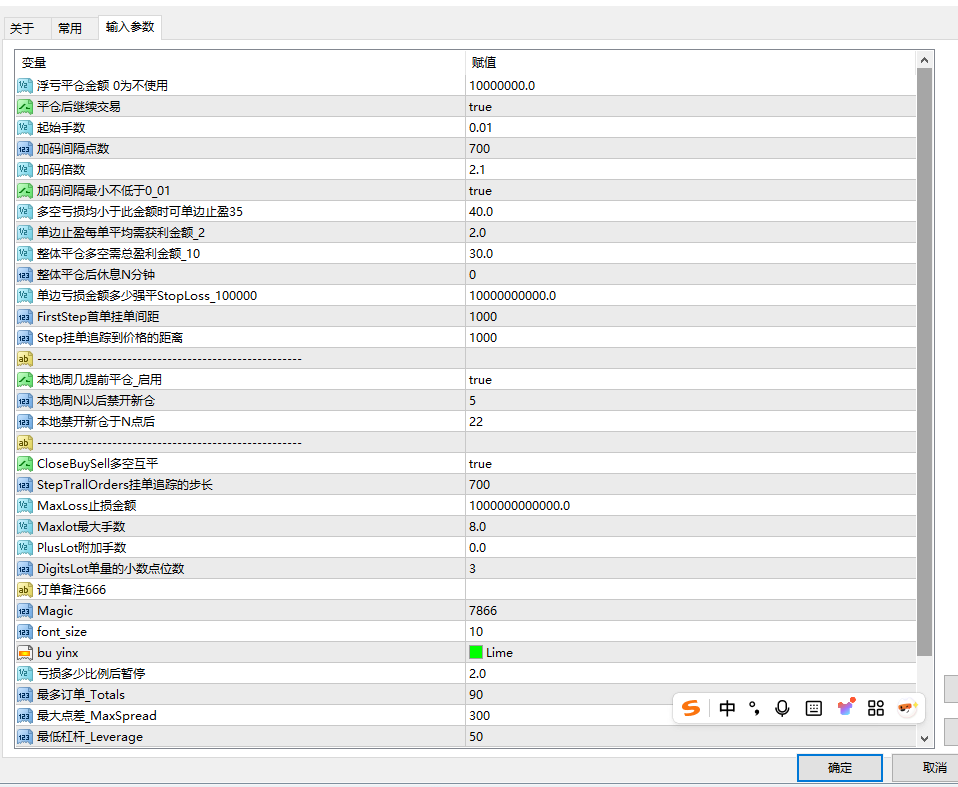
Task: Click the 10000000000.0 value for StopLoss_100000
Action: tap(513, 296)
